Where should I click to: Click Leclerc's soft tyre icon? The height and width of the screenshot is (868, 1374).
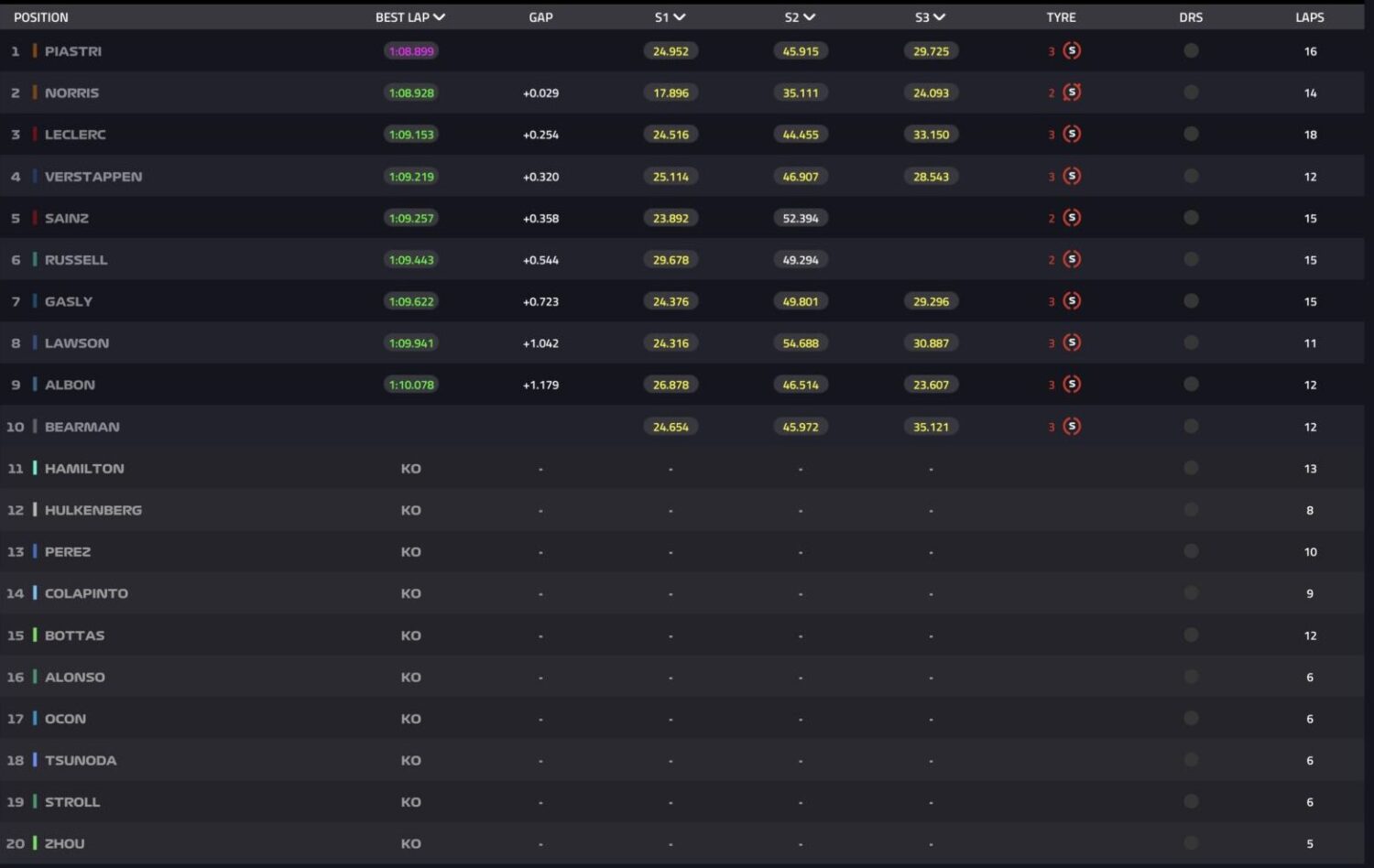coord(1072,134)
